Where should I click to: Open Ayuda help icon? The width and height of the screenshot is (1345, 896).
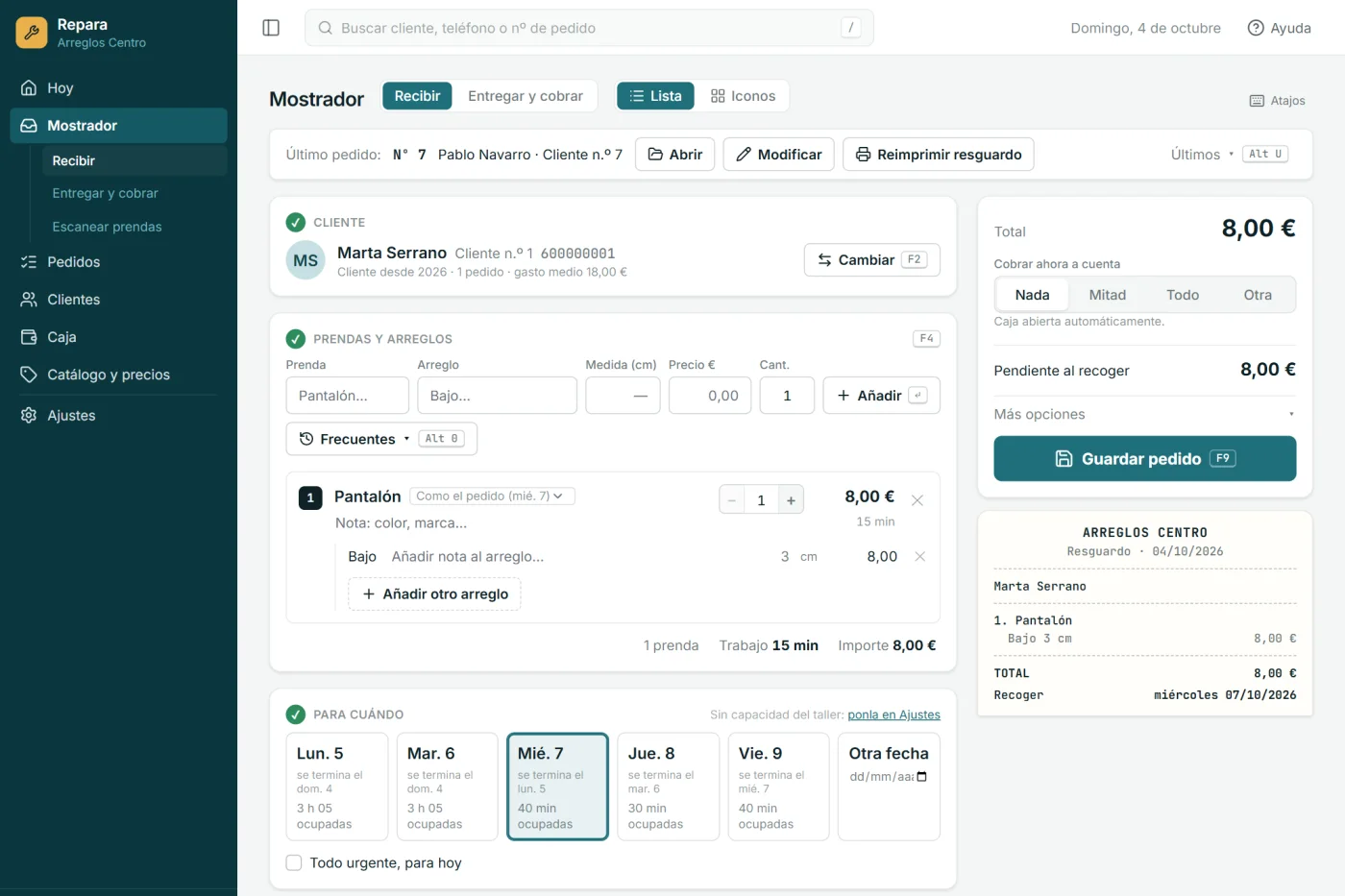pyautogui.click(x=1279, y=28)
